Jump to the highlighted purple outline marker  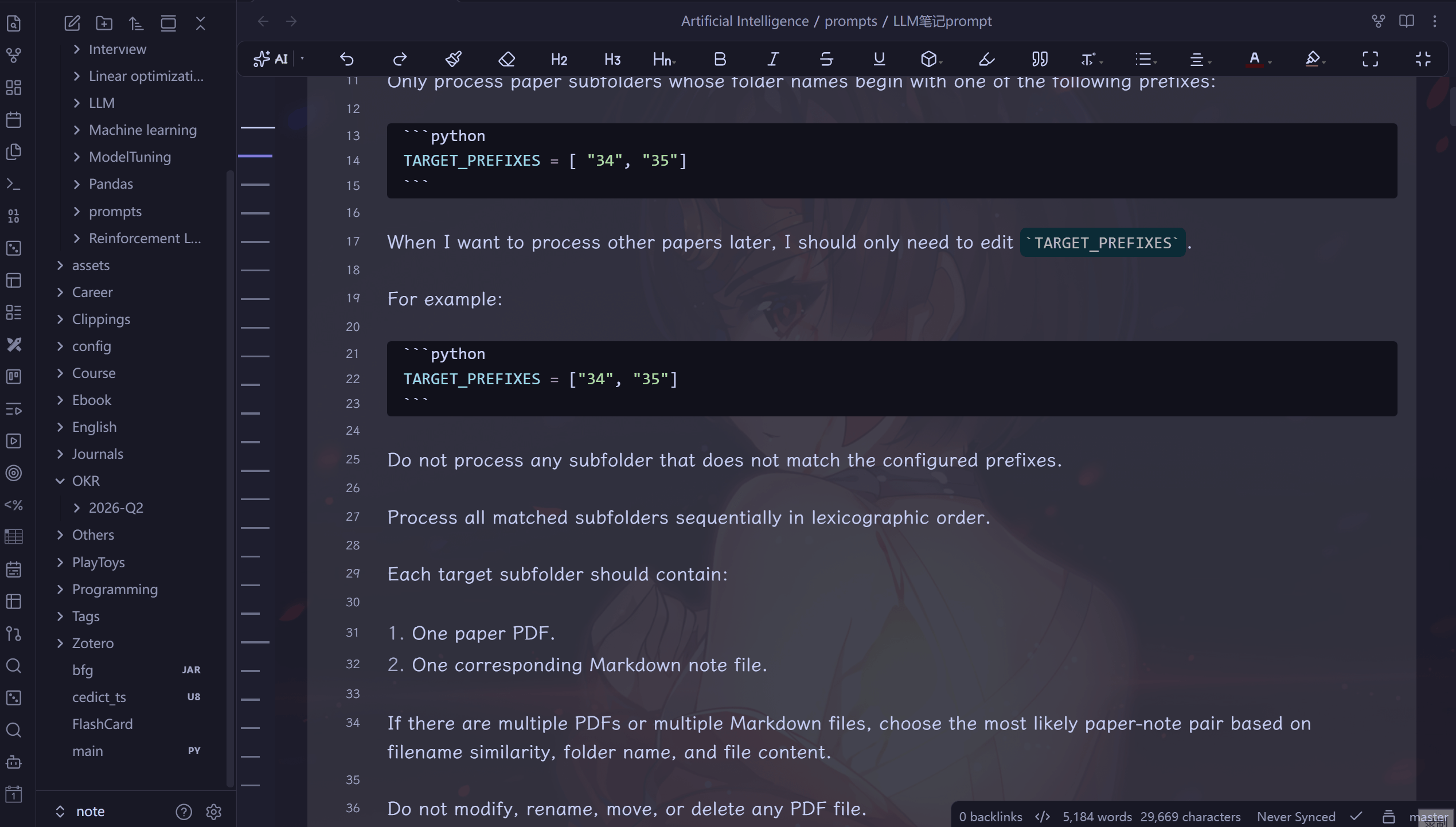tap(255, 155)
